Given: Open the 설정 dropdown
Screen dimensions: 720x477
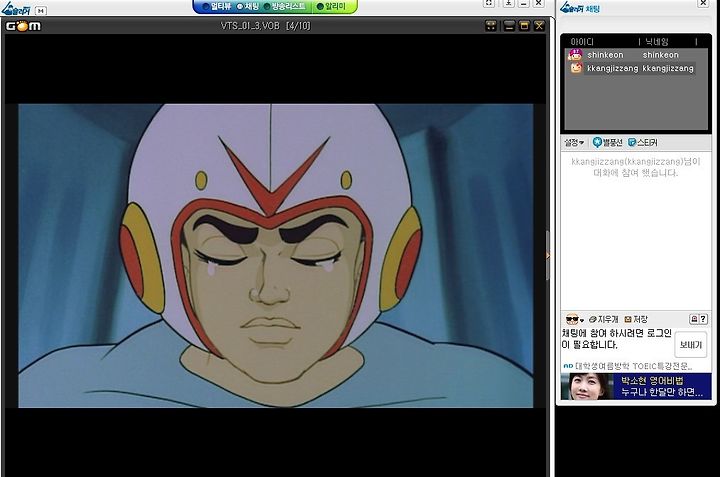Looking at the screenshot, I should (574, 143).
